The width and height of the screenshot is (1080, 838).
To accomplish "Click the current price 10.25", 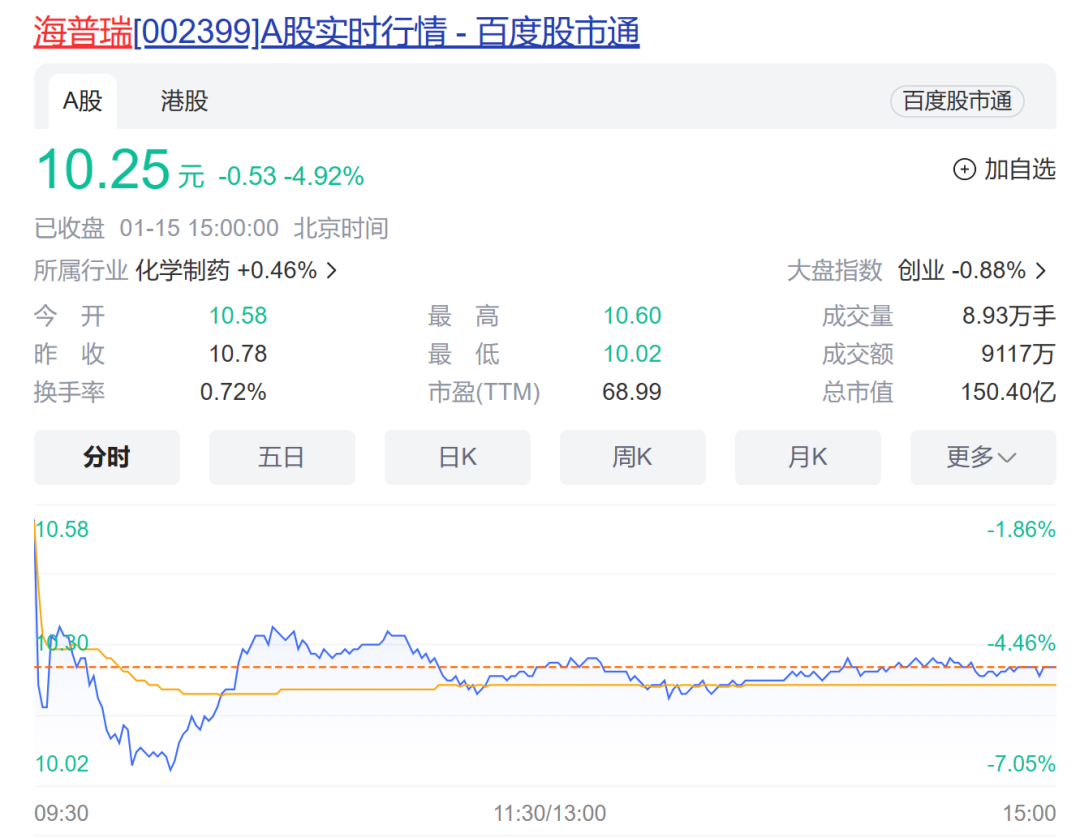I will (103, 169).
